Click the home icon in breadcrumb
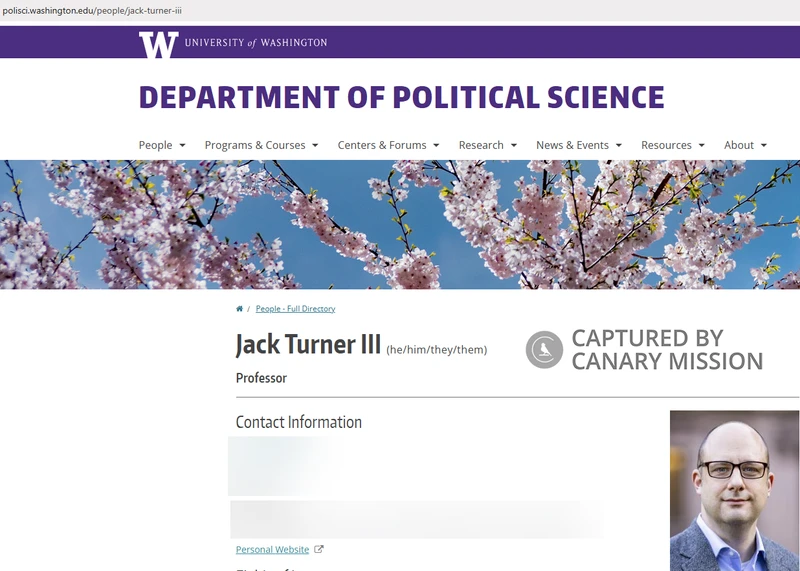 tap(240, 309)
